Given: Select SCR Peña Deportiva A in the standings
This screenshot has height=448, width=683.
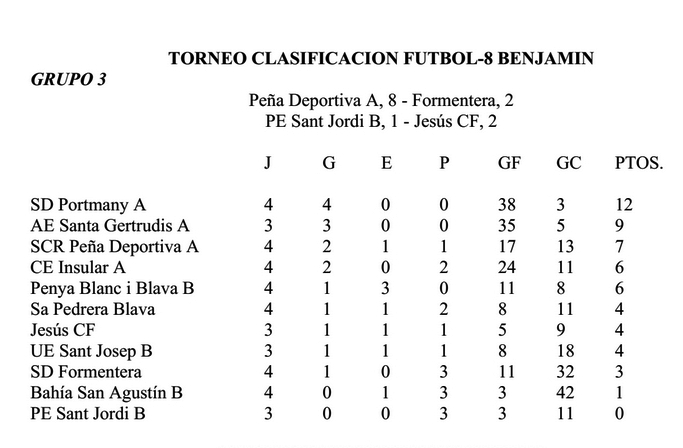Looking at the screenshot, I should 115,247.
